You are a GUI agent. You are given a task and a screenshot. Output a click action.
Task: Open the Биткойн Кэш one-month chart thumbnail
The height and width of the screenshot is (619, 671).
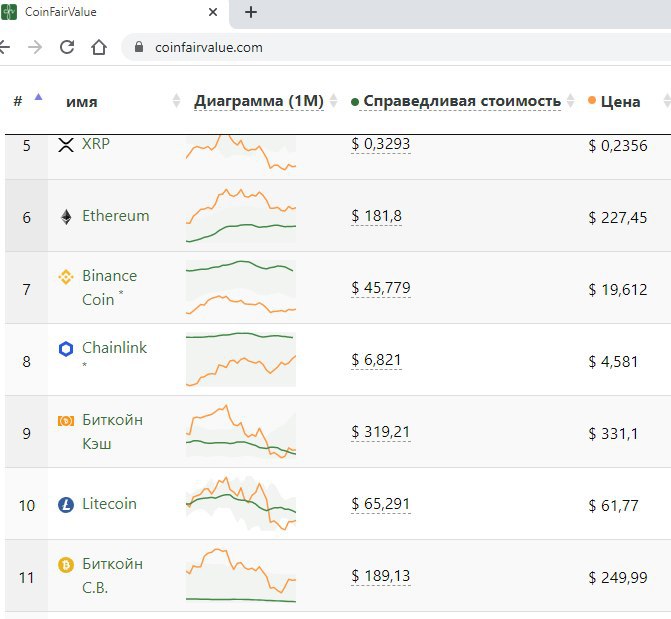point(241,432)
